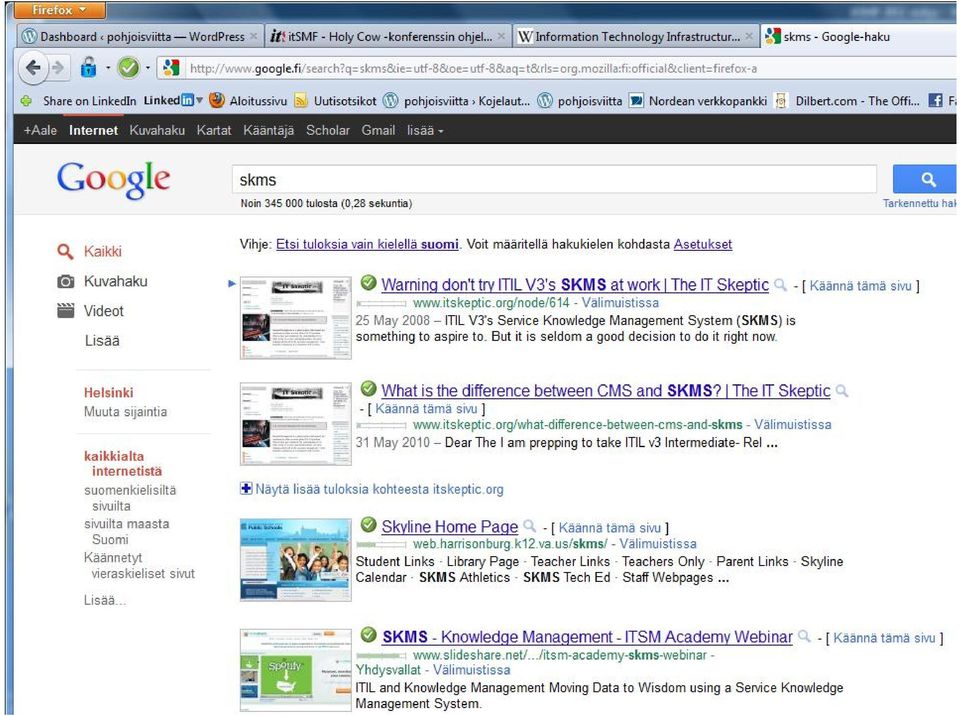
Task: Open 'What is the difference between CMS and SKMS?' result
Action: (x=606, y=391)
